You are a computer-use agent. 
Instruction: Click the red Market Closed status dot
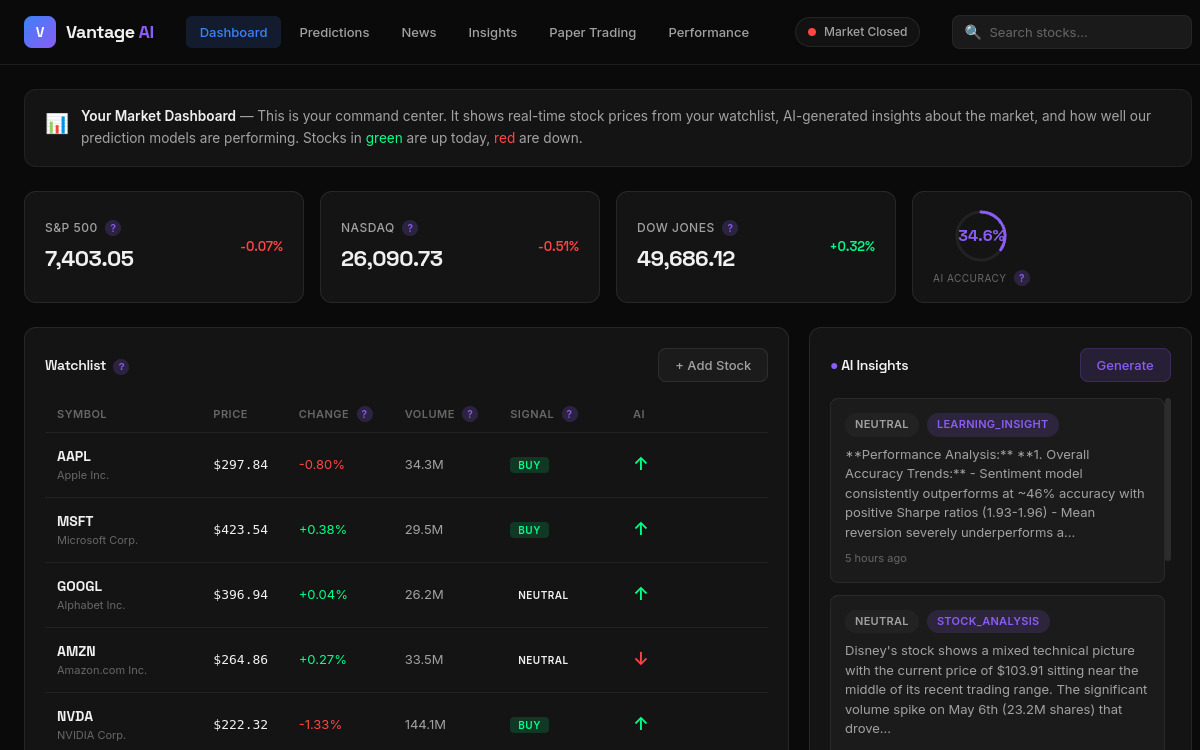pyautogui.click(x=812, y=32)
